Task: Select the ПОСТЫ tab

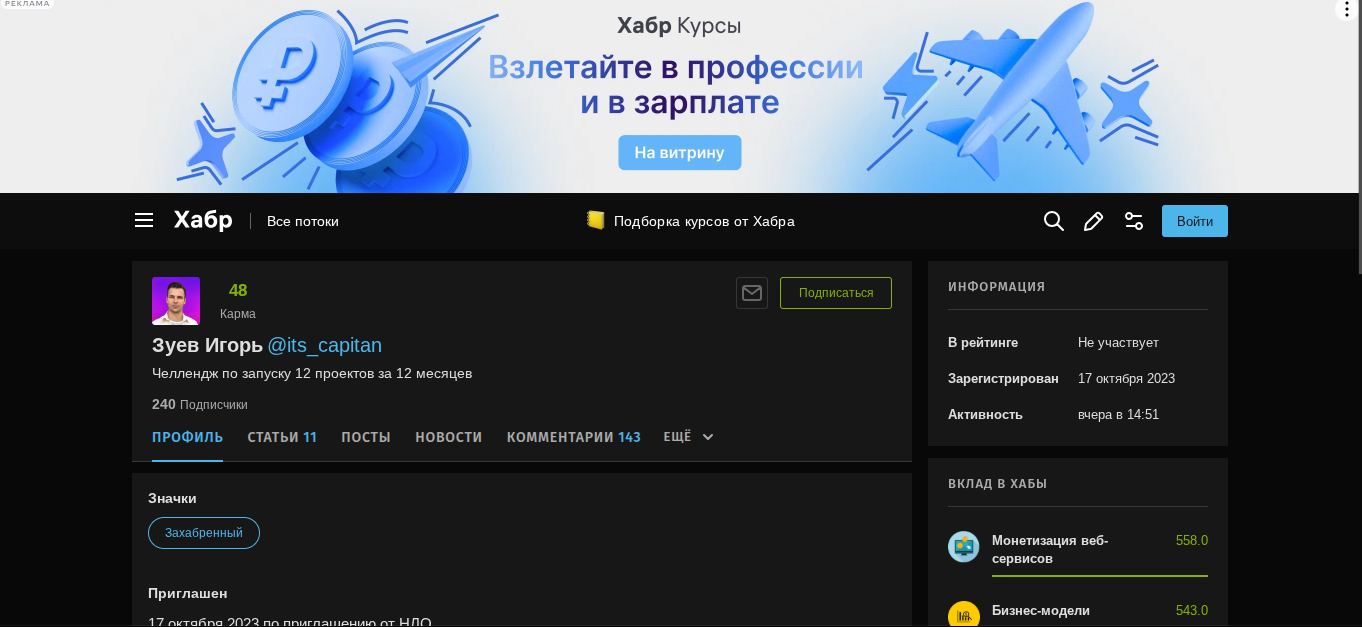Action: pos(366,437)
